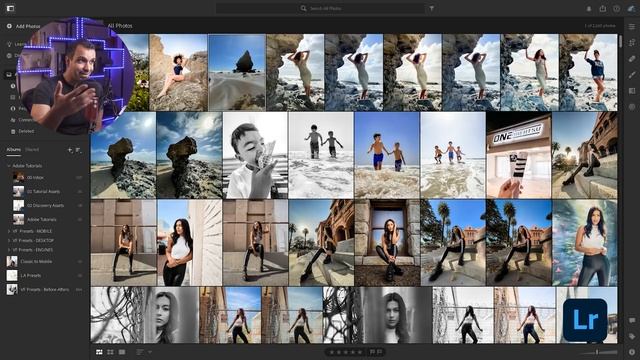
Task: Click the create album plus icon
Action: coord(70,150)
